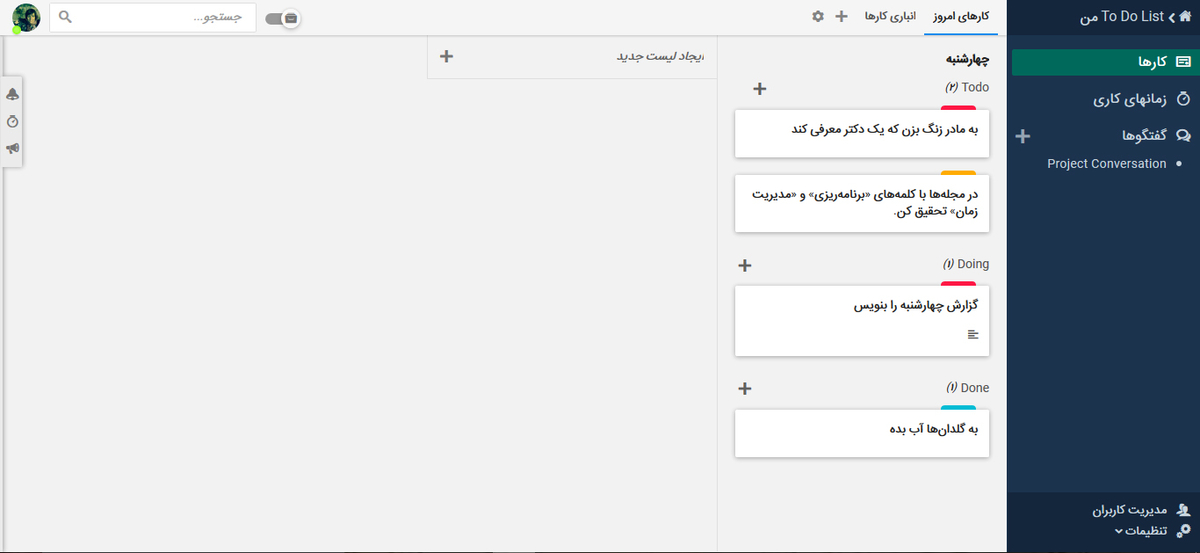Open the user avatar profile
Screen dimensions: 1200x553
click(x=26, y=17)
